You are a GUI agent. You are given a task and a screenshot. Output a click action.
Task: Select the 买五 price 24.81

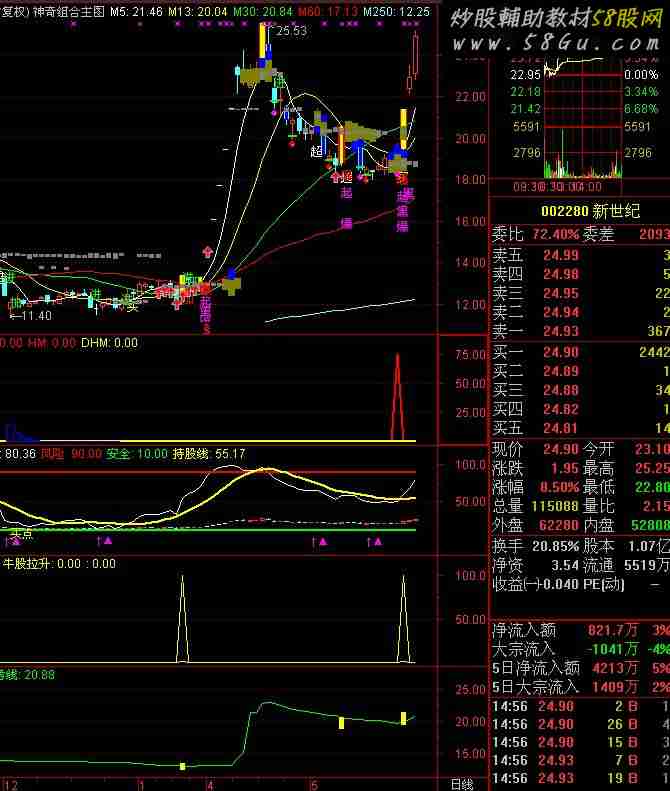(561, 429)
